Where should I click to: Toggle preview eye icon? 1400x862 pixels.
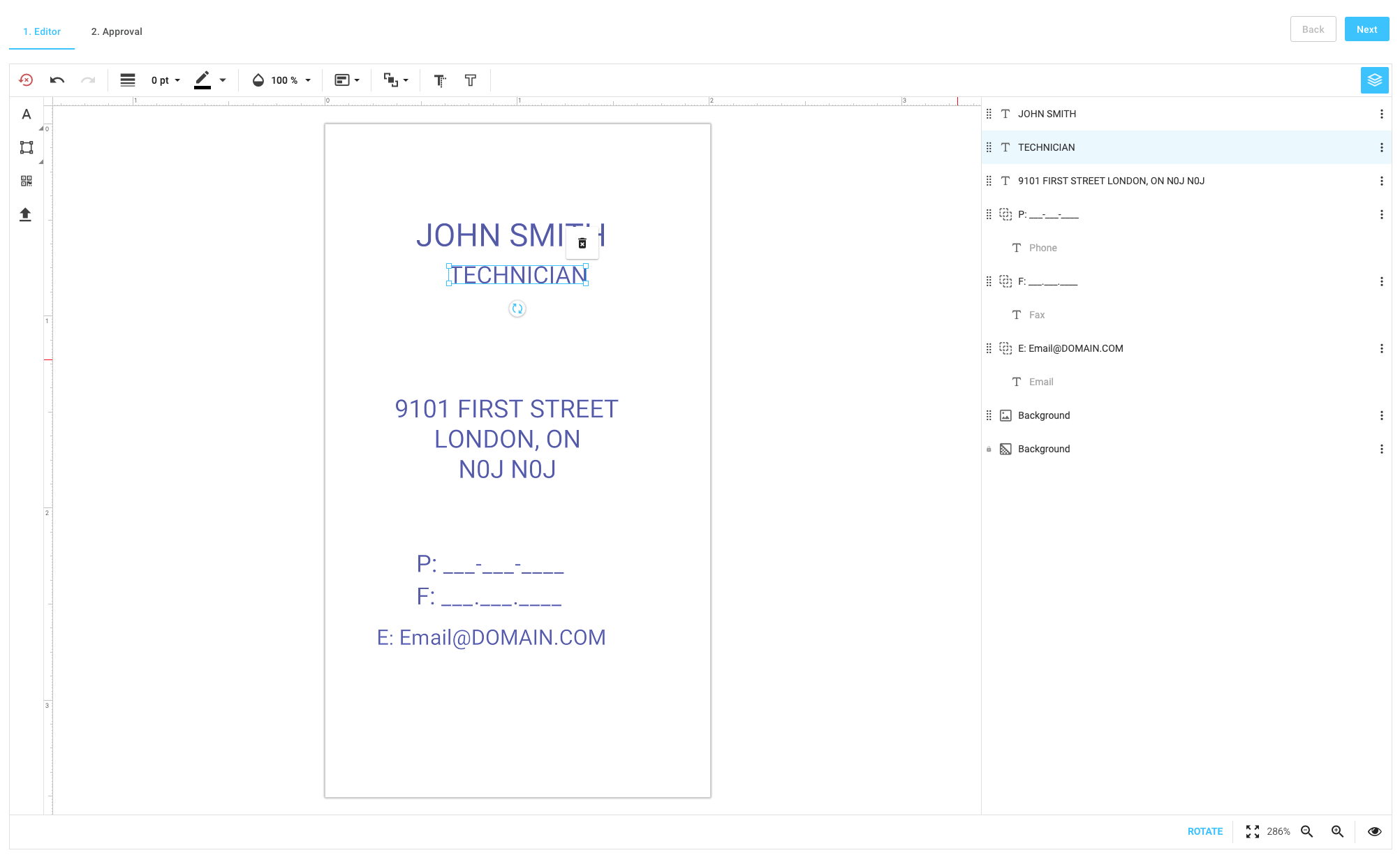1374,831
